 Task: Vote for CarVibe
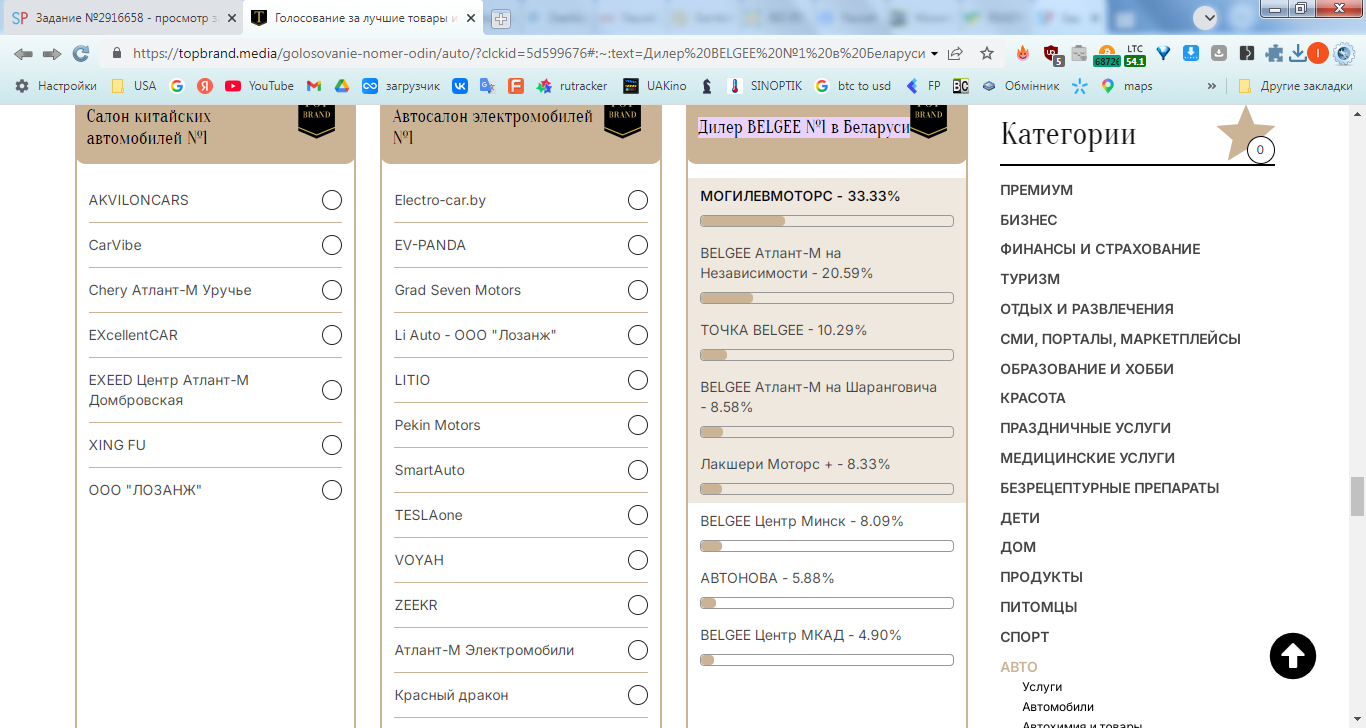tap(332, 245)
